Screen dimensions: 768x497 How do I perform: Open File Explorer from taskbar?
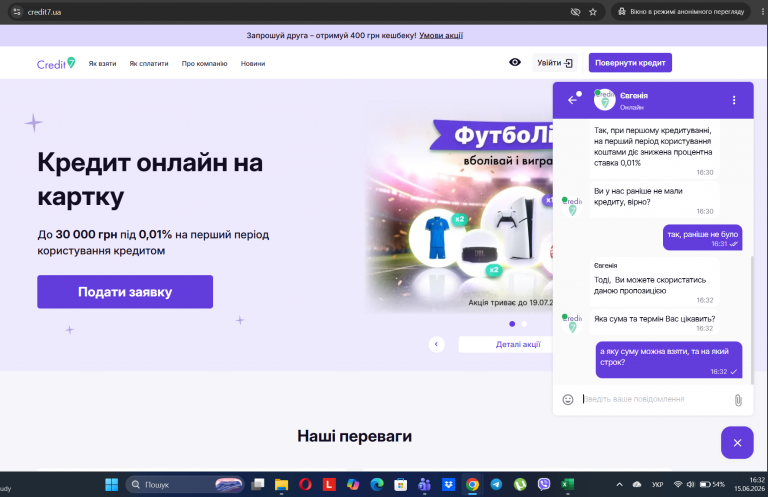pyautogui.click(x=282, y=484)
